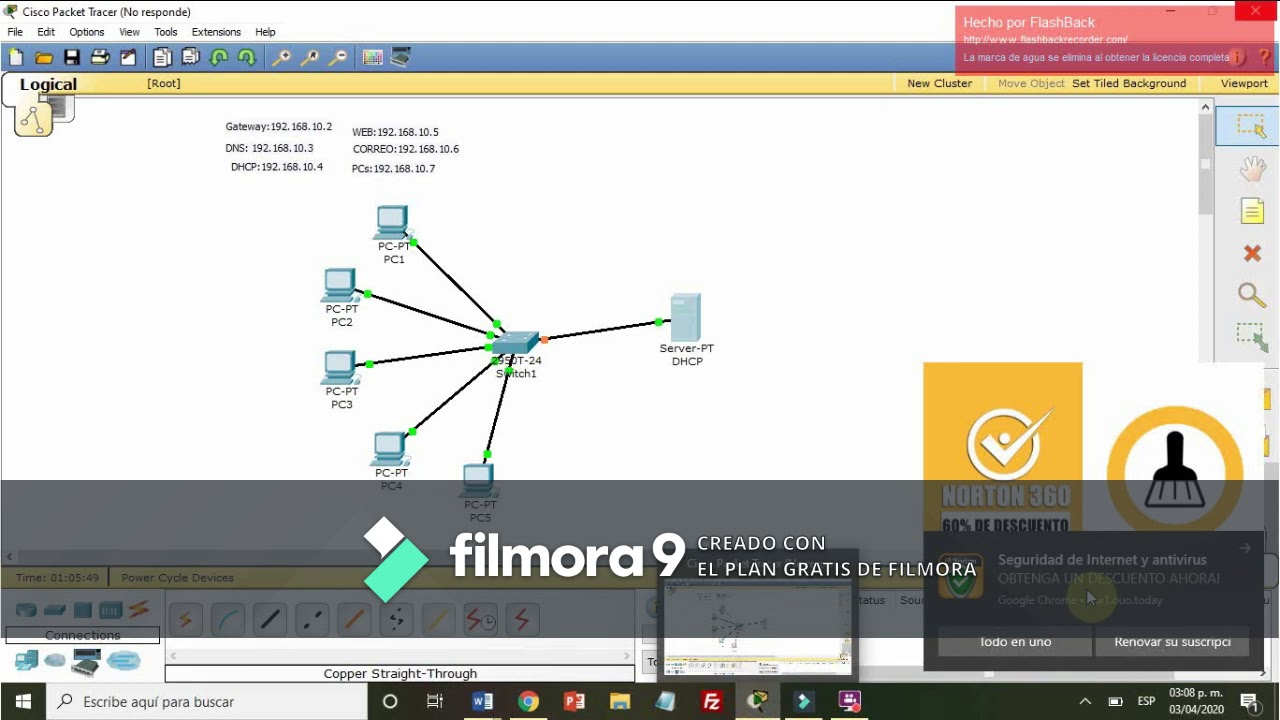This screenshot has height=720, width=1280.
Task: Click the Undo green arrow icon
Action: [219, 58]
